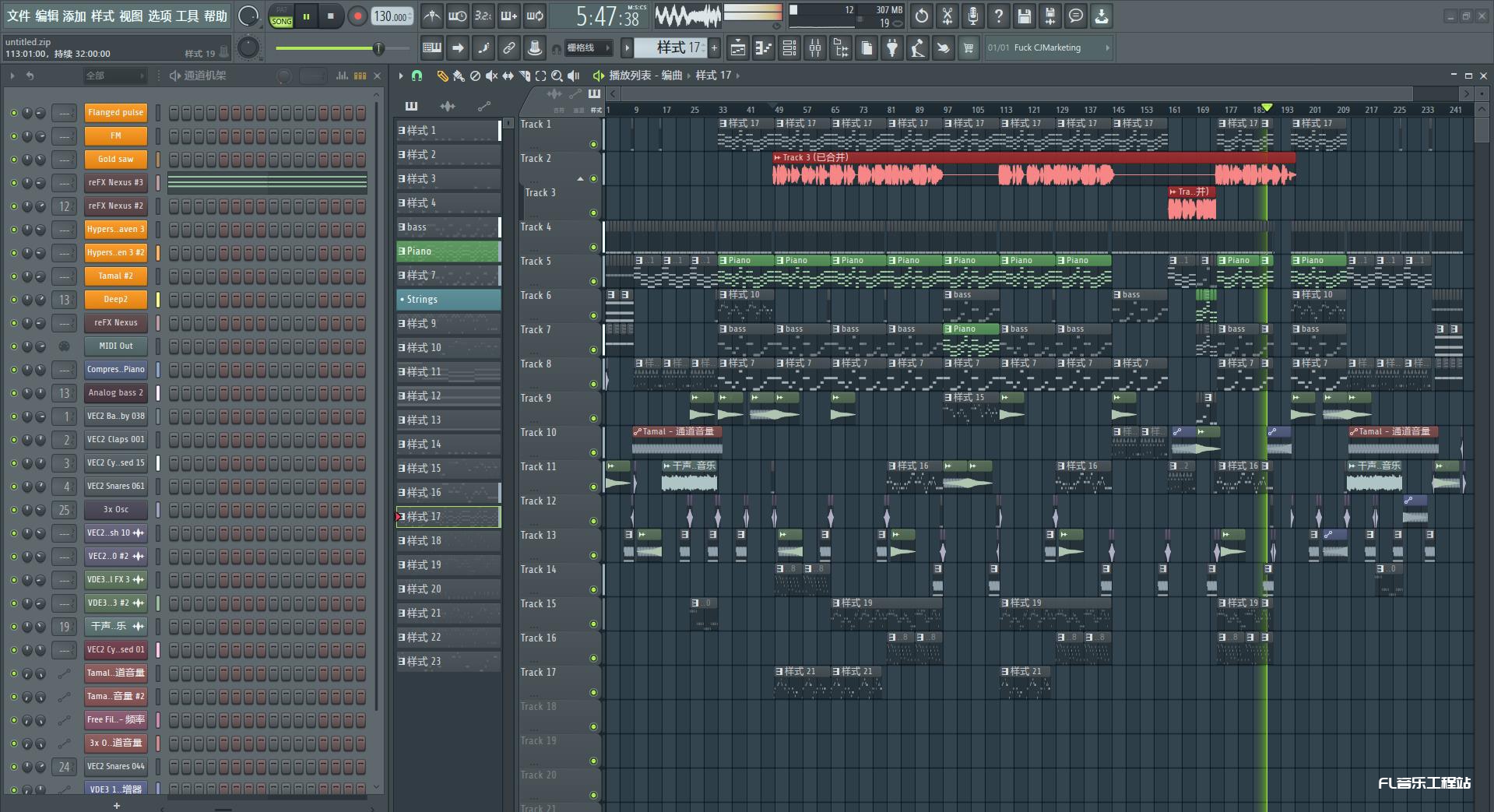Toggle the 3-2-1 recording countdown
The height and width of the screenshot is (812, 1494).
[483, 16]
